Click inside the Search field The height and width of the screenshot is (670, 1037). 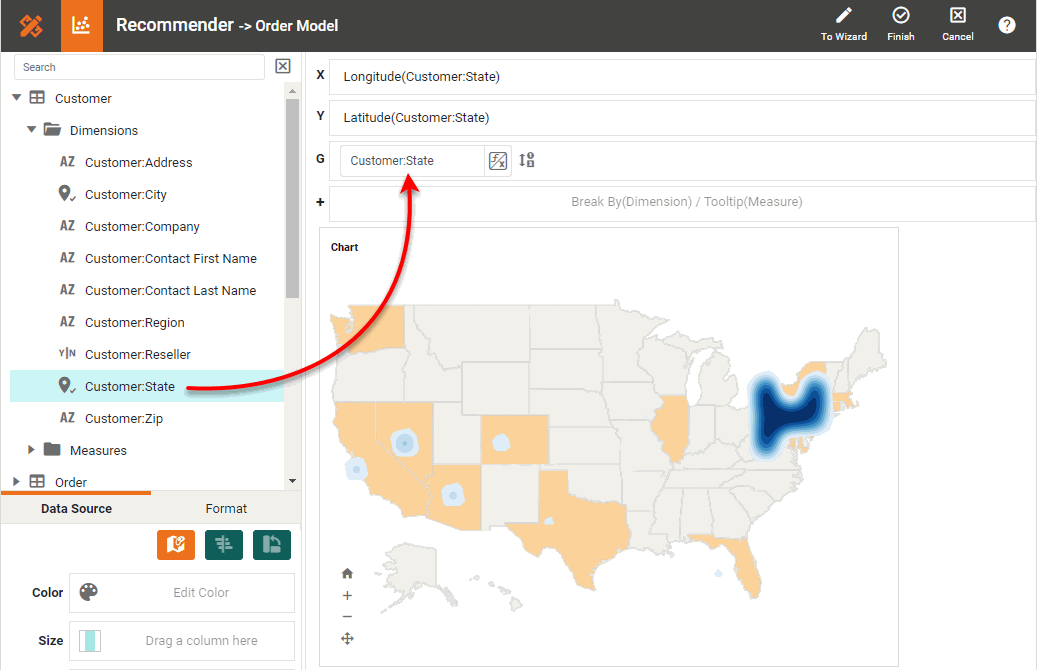pos(140,67)
